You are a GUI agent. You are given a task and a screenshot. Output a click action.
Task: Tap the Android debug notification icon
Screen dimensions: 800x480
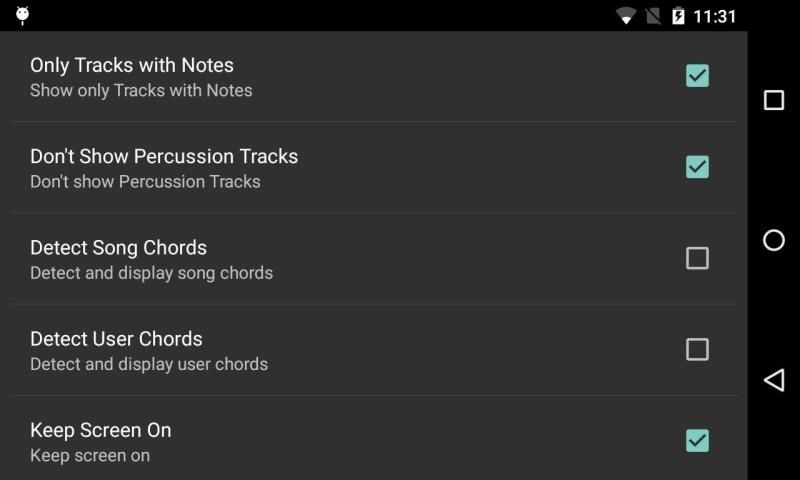click(22, 15)
